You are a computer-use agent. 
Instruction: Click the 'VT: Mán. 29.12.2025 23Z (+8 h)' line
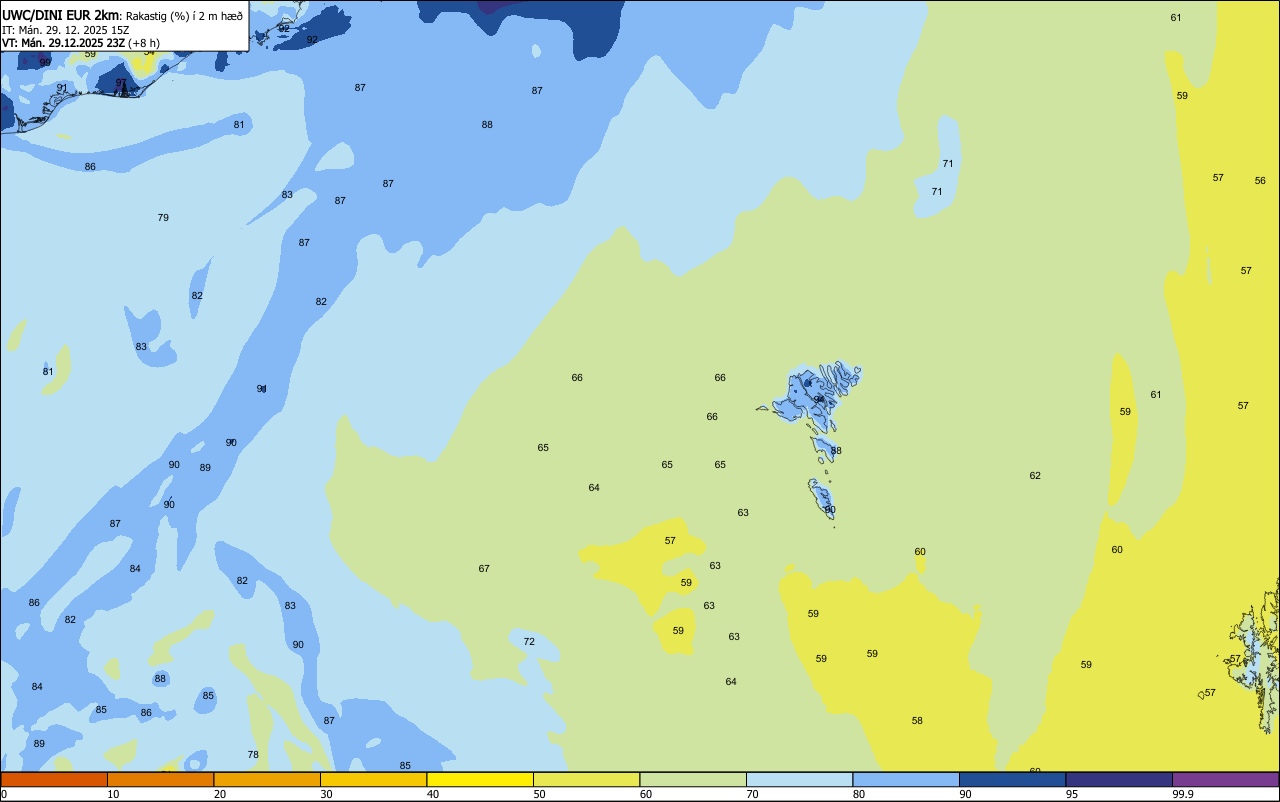click(x=81, y=43)
